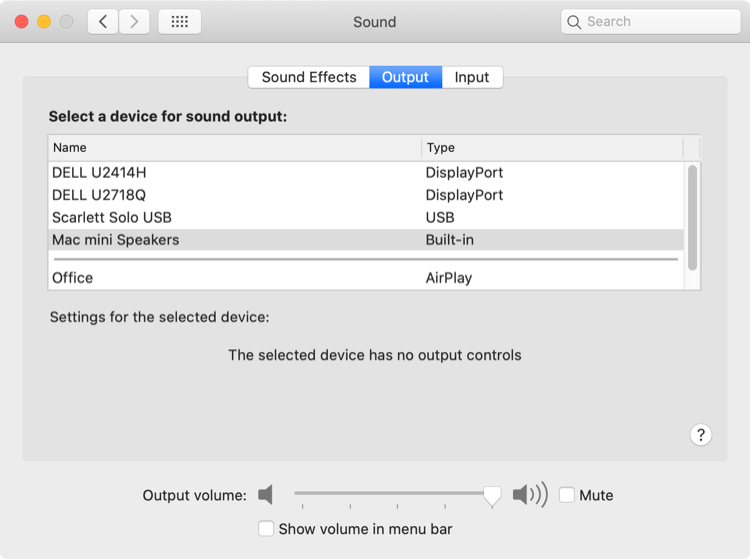Sort devices by Name column header
The image size is (750, 559).
point(236,148)
